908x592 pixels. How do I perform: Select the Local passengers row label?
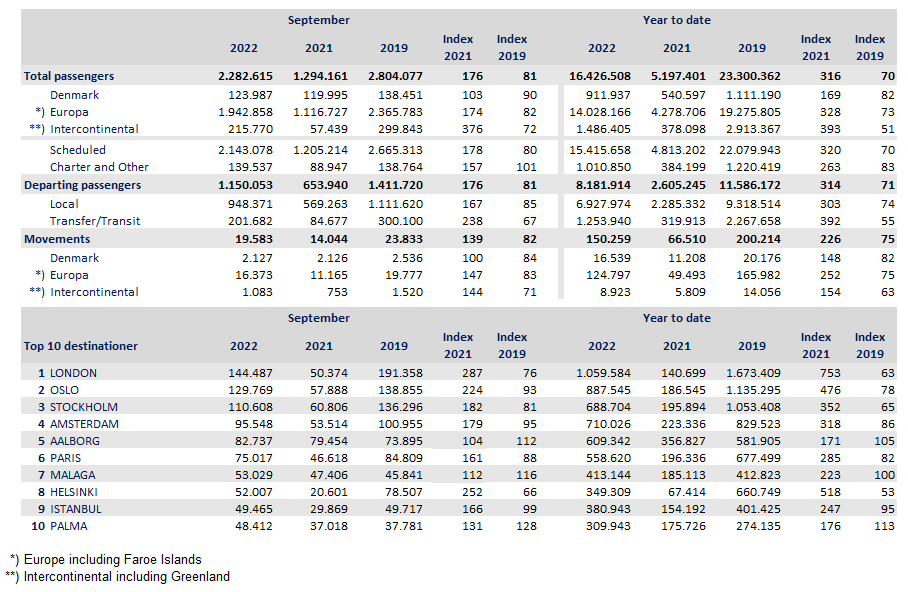(65, 203)
